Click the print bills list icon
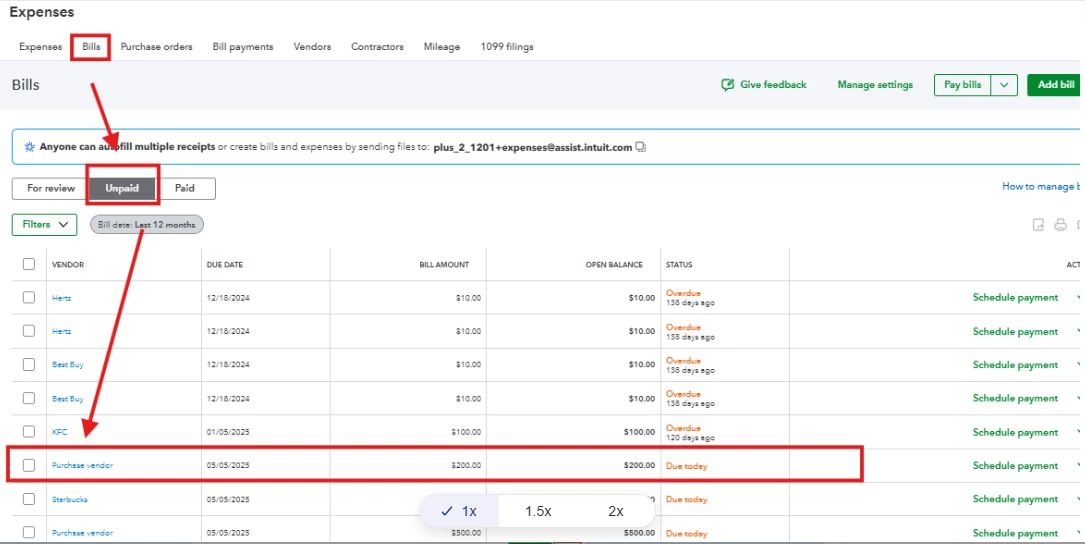Viewport: 1085px width, 544px height. point(1060,225)
